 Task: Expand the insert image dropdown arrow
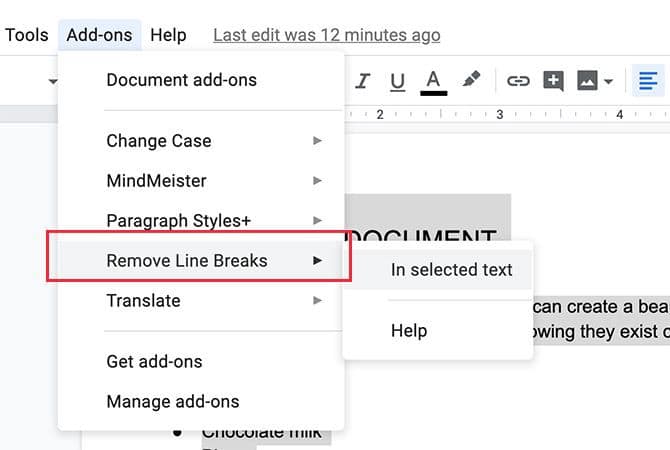click(608, 81)
